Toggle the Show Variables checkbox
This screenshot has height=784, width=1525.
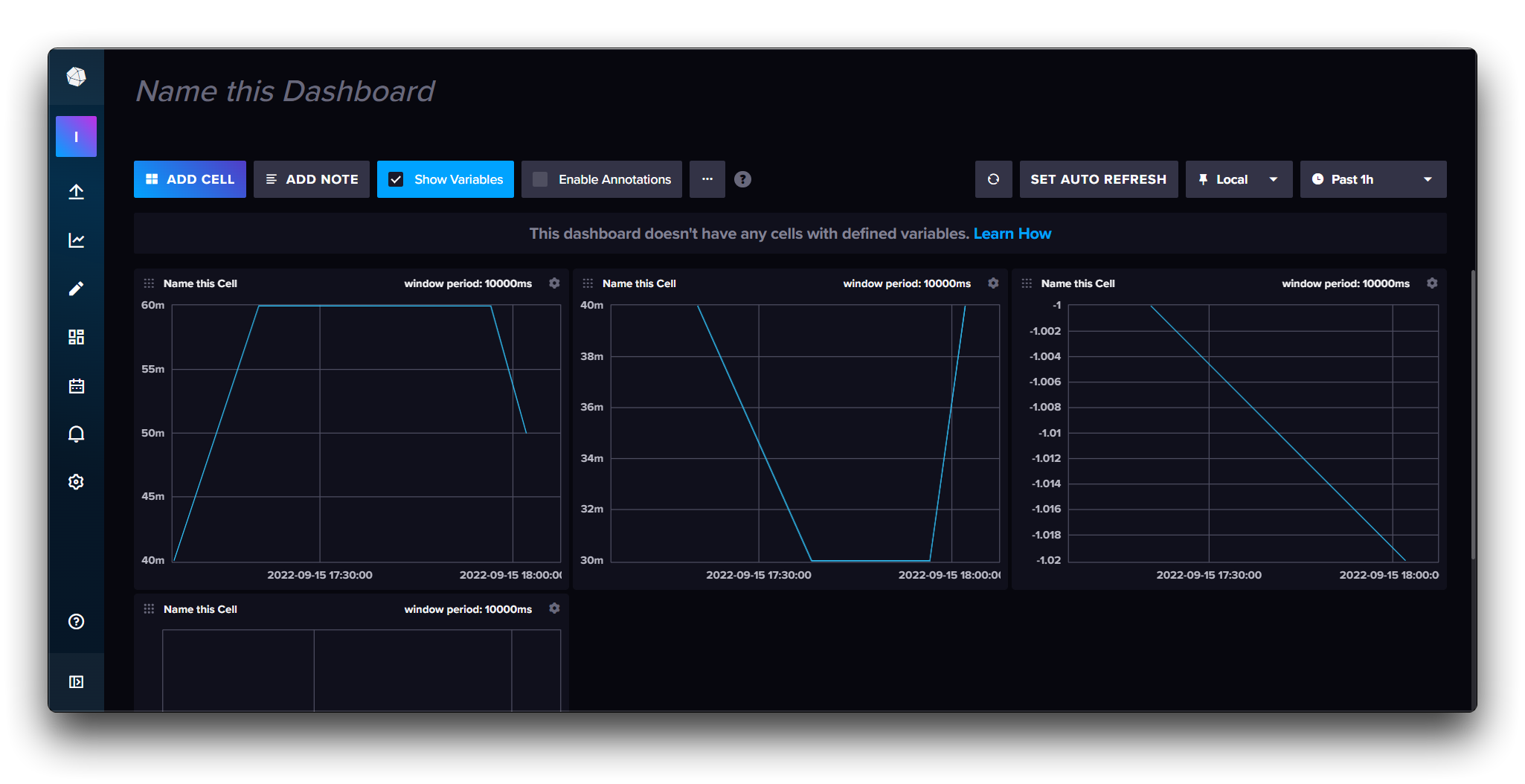396,179
